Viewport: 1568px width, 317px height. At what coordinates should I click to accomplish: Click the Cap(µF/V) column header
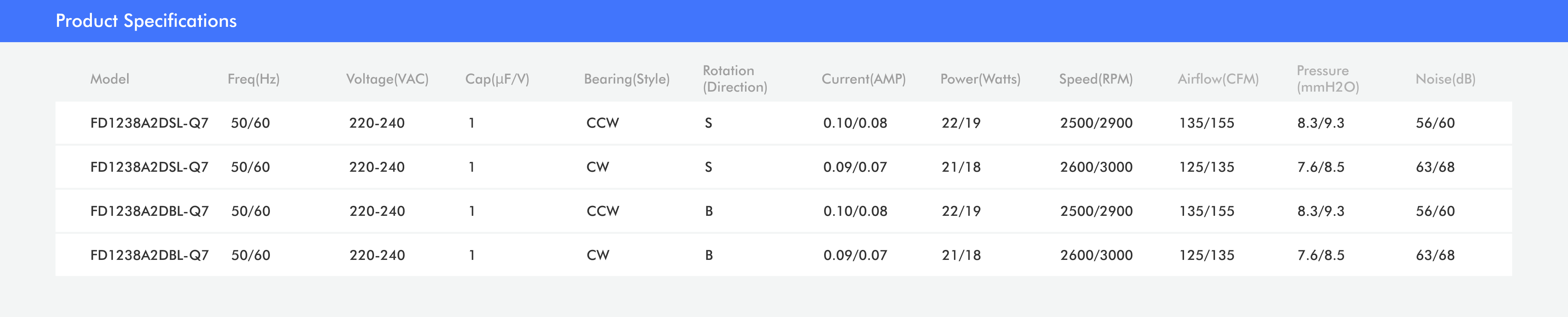tap(497, 79)
